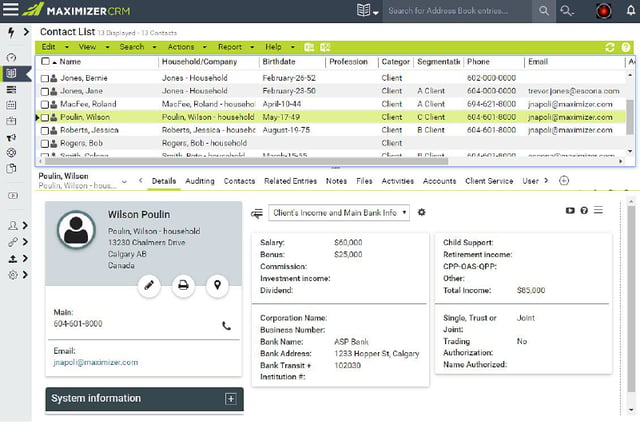
Task: Open the Actions dropdown menu
Action: (x=187, y=47)
